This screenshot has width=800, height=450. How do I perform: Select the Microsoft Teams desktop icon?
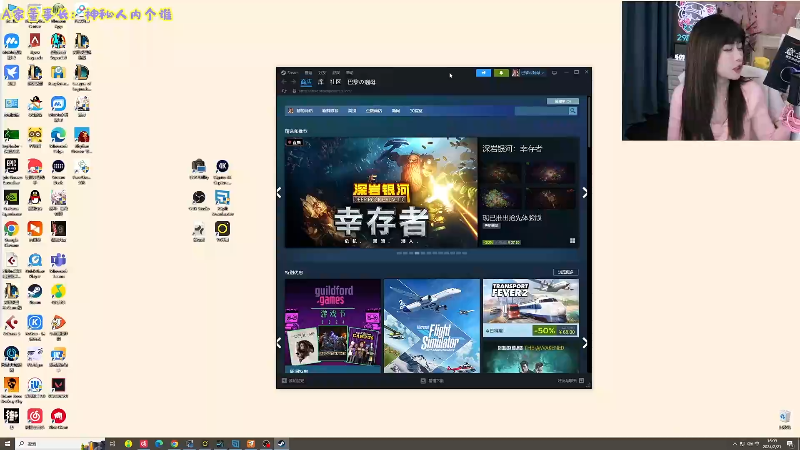(58, 264)
